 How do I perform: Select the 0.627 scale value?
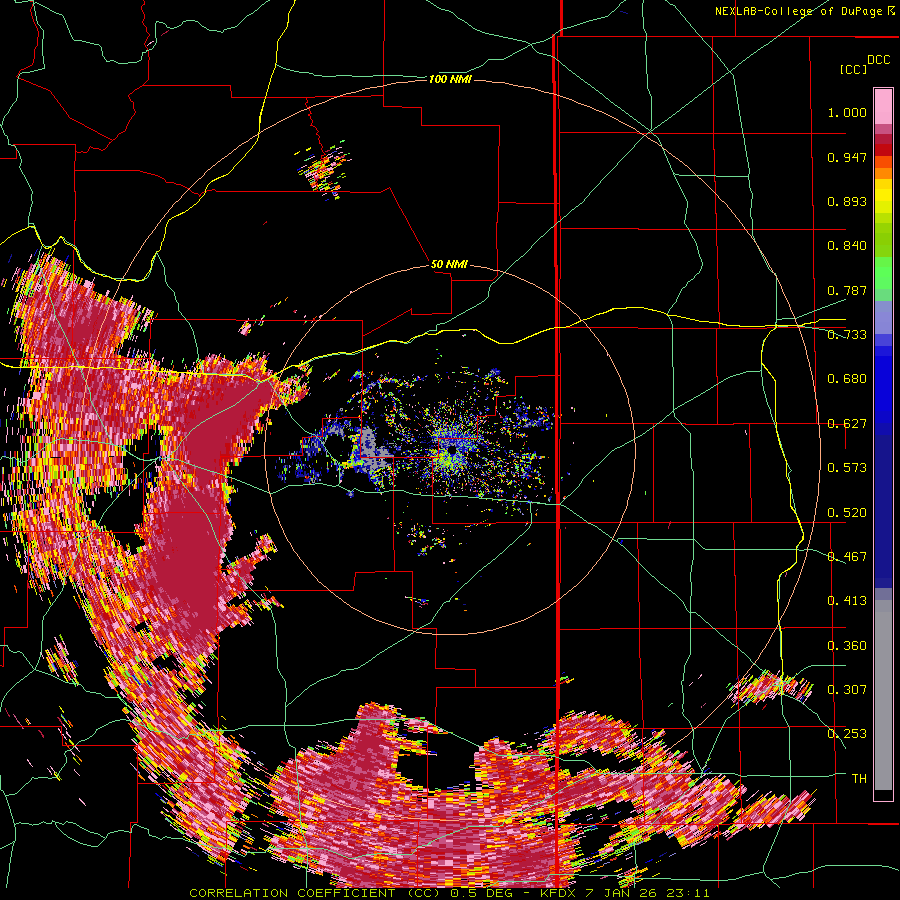click(x=847, y=424)
